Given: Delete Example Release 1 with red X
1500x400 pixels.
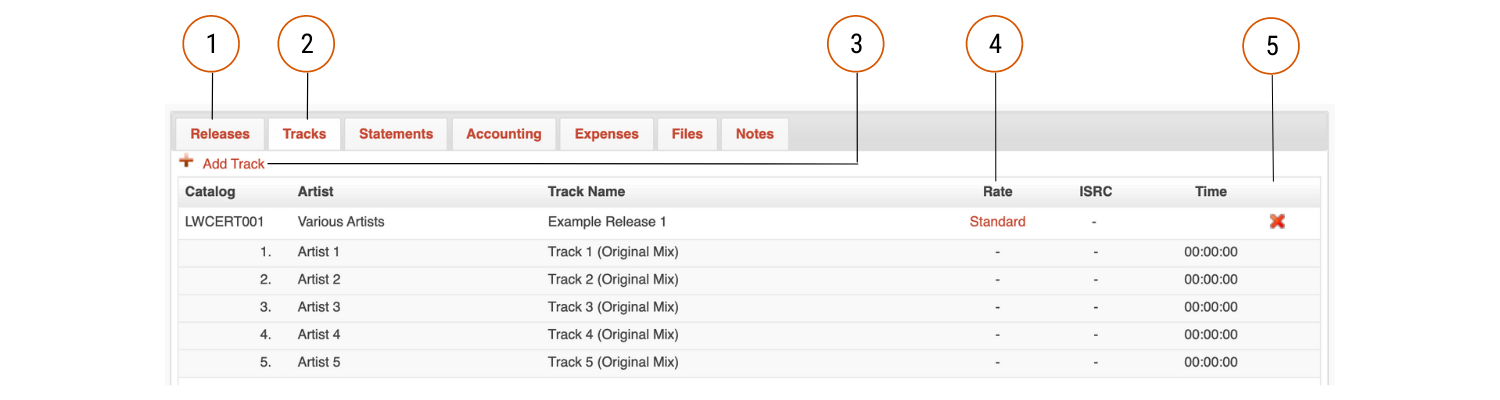Looking at the screenshot, I should pyautogui.click(x=1277, y=221).
